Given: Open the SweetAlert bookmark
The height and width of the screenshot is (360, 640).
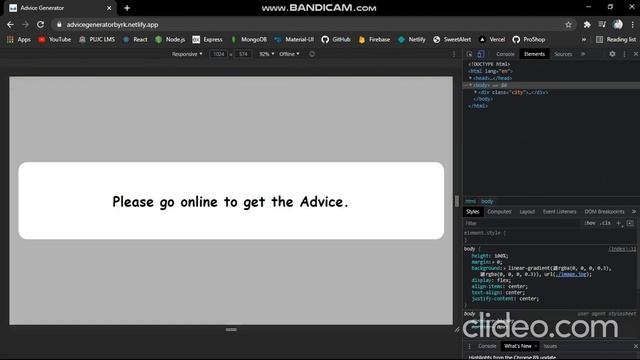Looking at the screenshot, I should (452, 40).
